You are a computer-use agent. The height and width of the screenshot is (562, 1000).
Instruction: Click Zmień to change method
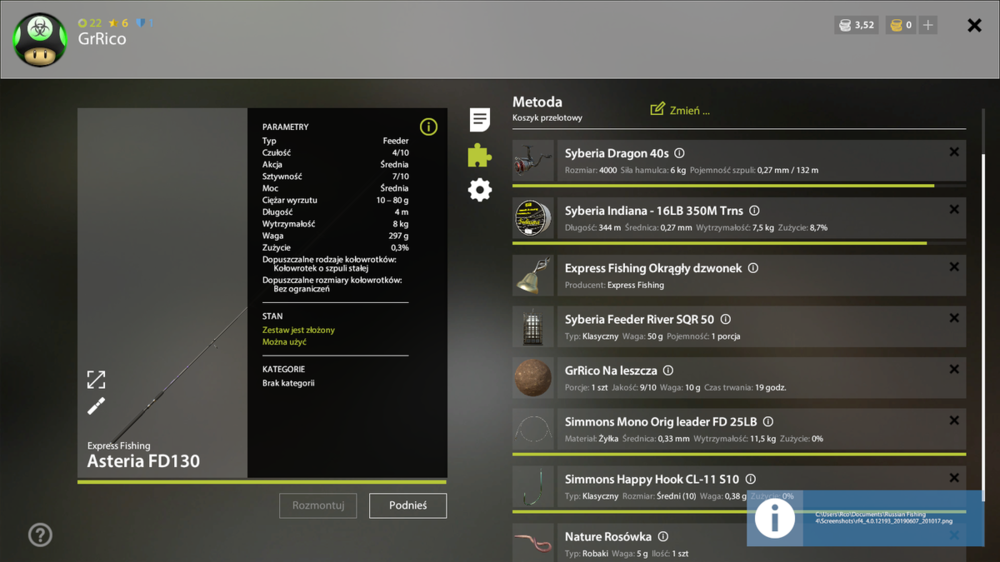click(x=680, y=110)
